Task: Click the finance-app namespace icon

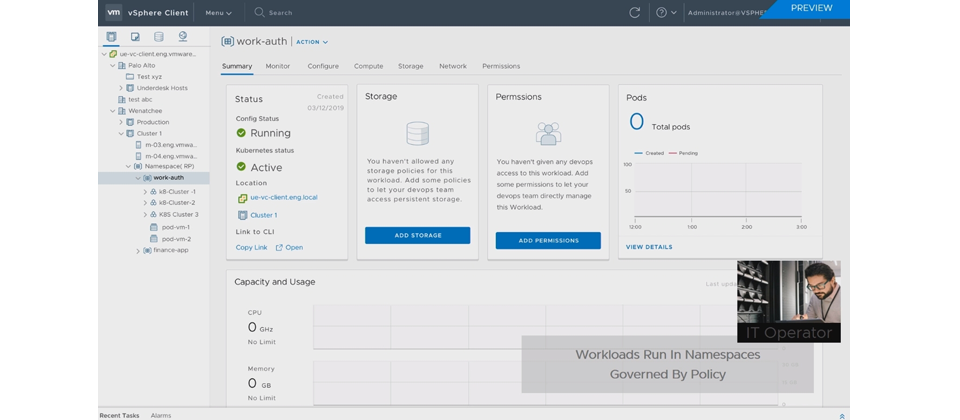Action: pos(147,250)
